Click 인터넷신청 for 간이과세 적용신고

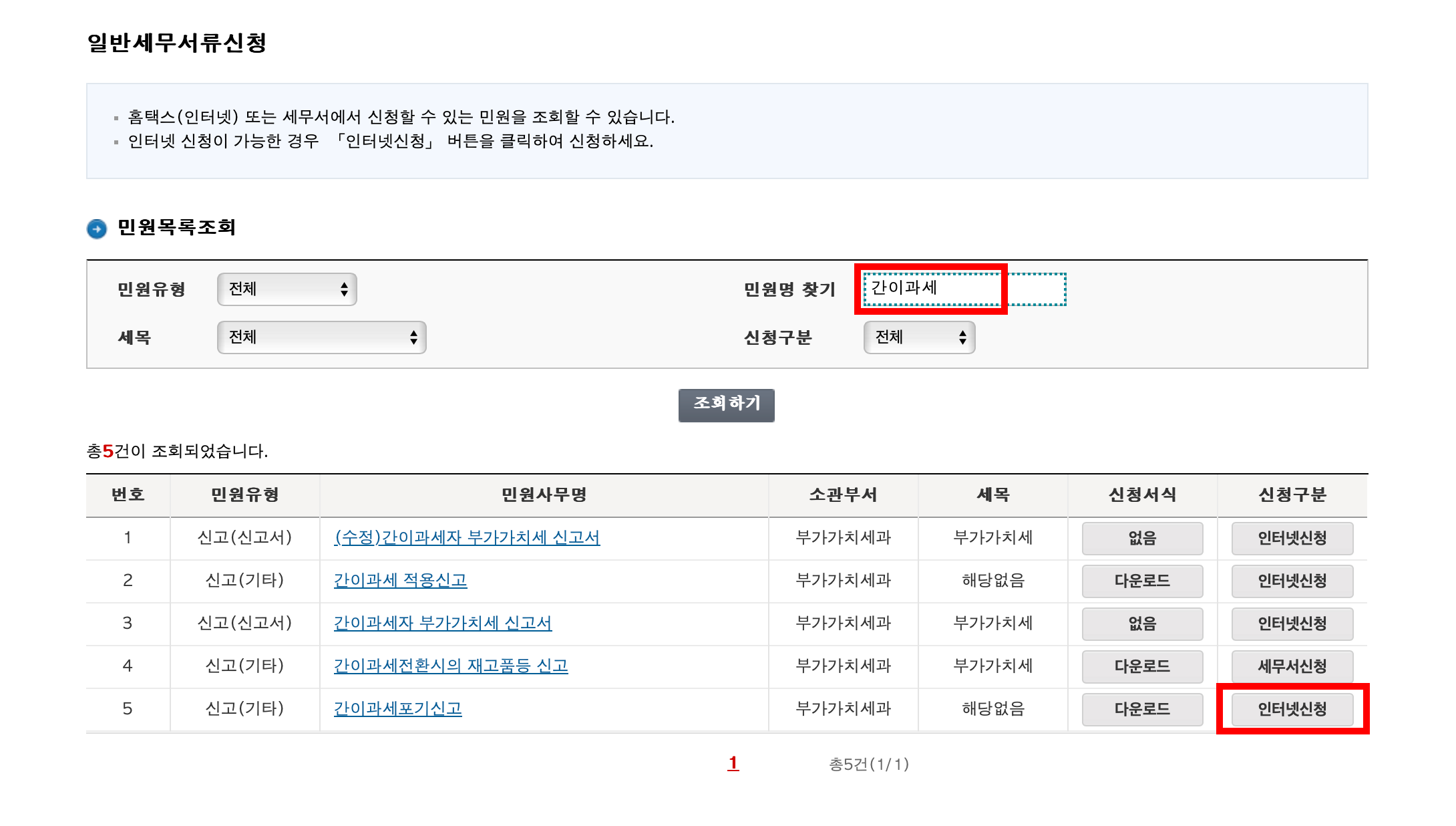1292,581
